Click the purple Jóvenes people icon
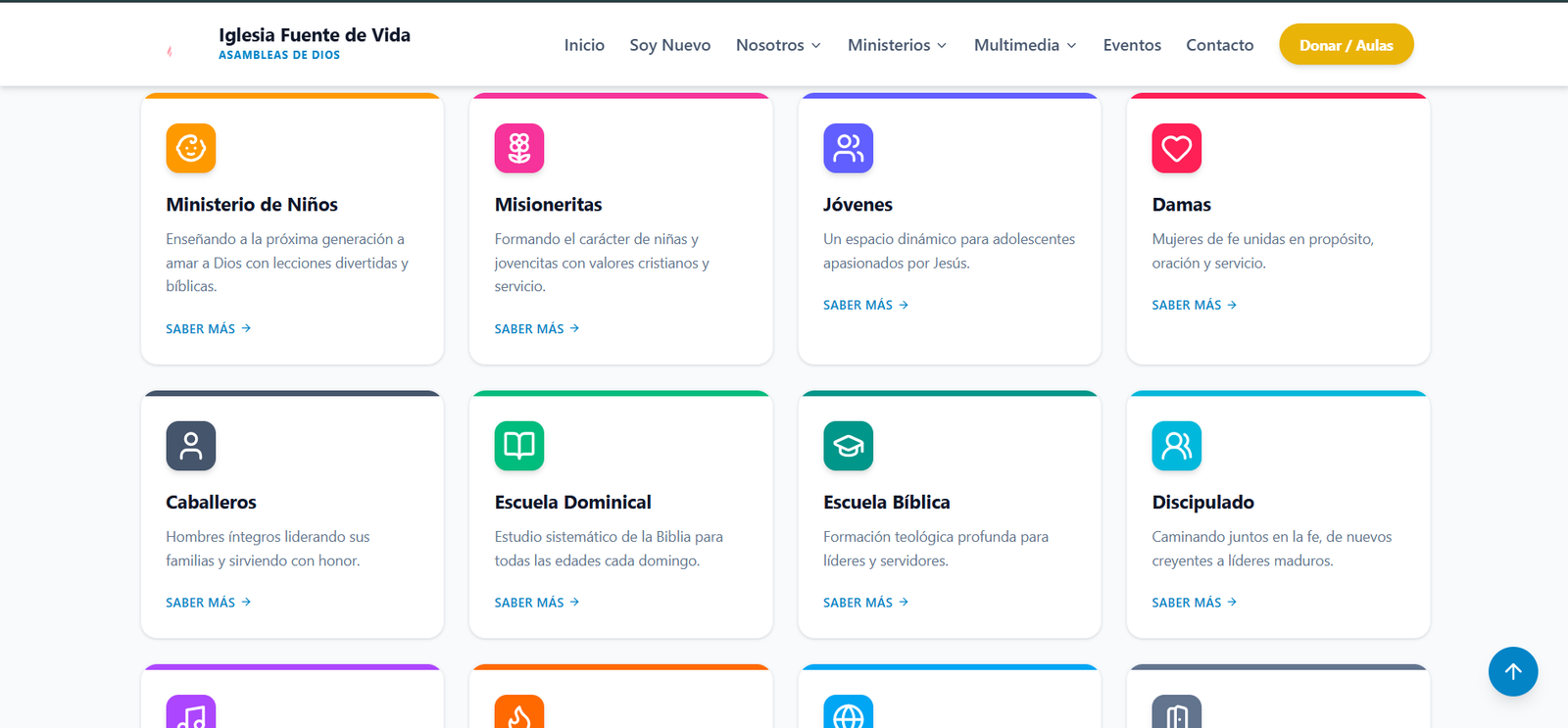 point(849,148)
